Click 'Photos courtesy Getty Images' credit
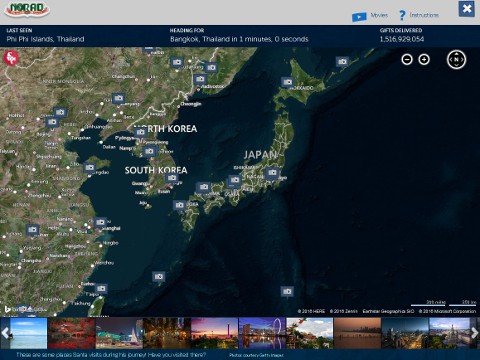 coord(256,355)
